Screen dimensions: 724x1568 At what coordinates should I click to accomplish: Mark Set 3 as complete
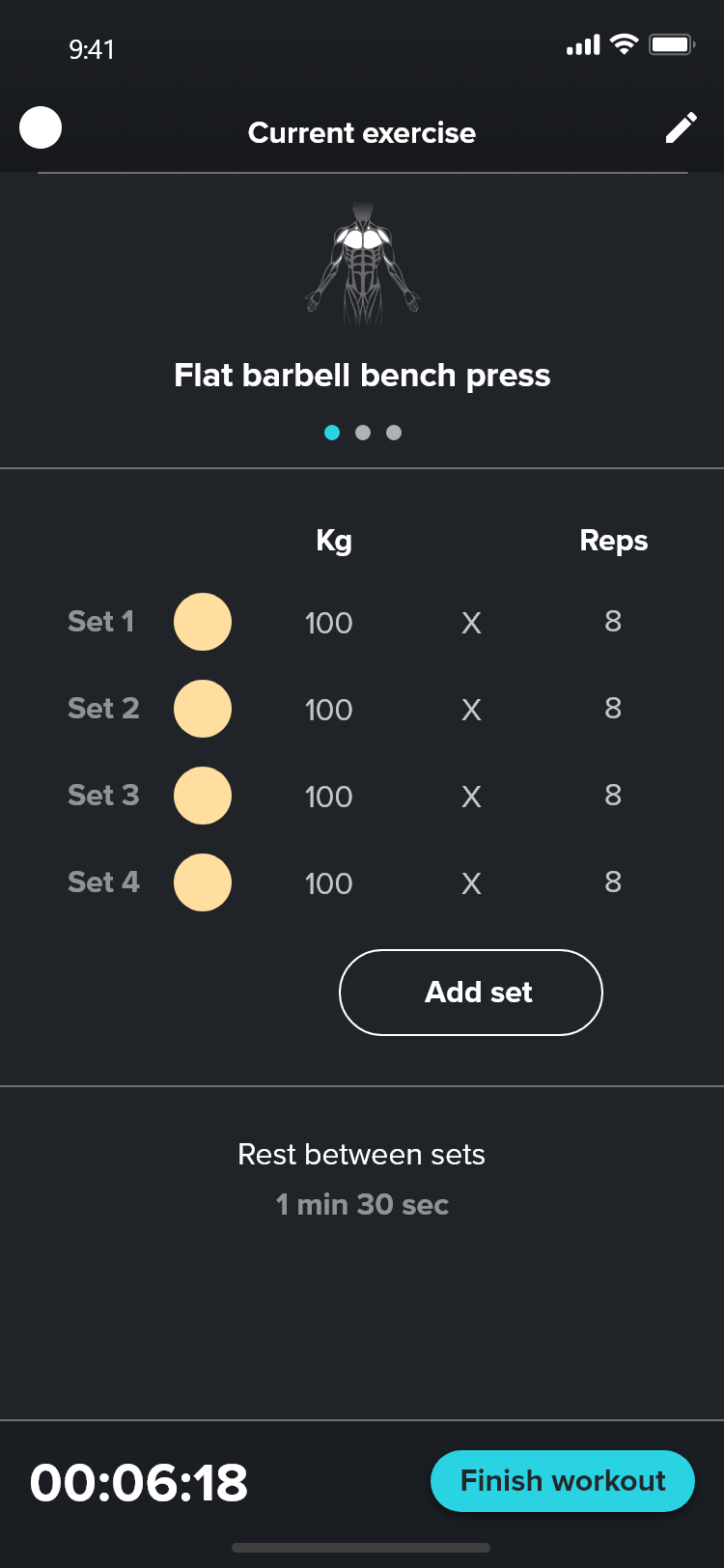point(203,796)
